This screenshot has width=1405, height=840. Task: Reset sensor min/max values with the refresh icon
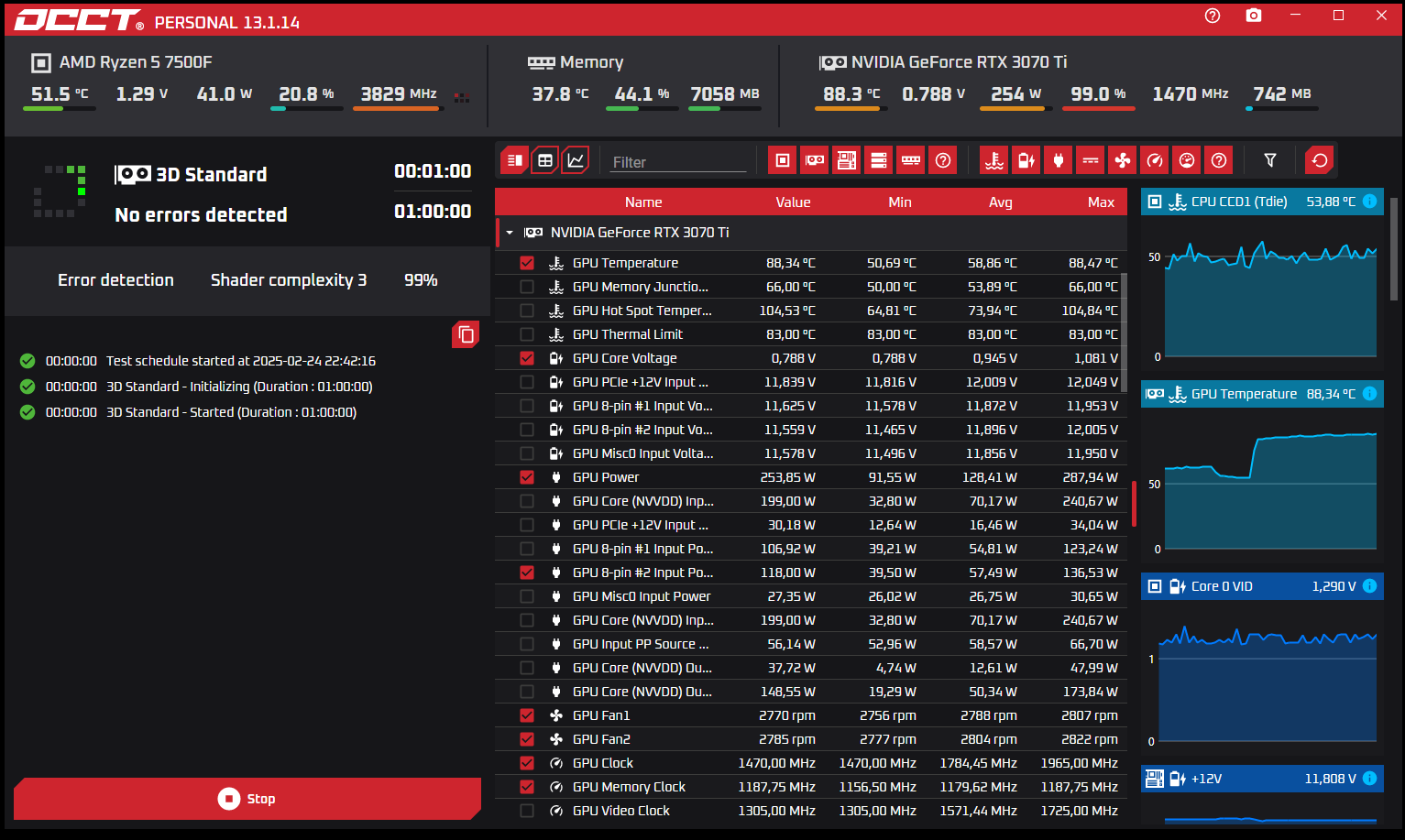1320,160
